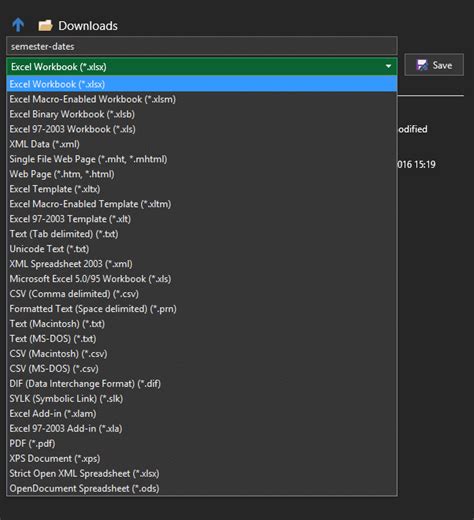Choose Excel Binary Workbook (*.xlsb)
This screenshot has height=520, width=474.
pyautogui.click(x=202, y=114)
